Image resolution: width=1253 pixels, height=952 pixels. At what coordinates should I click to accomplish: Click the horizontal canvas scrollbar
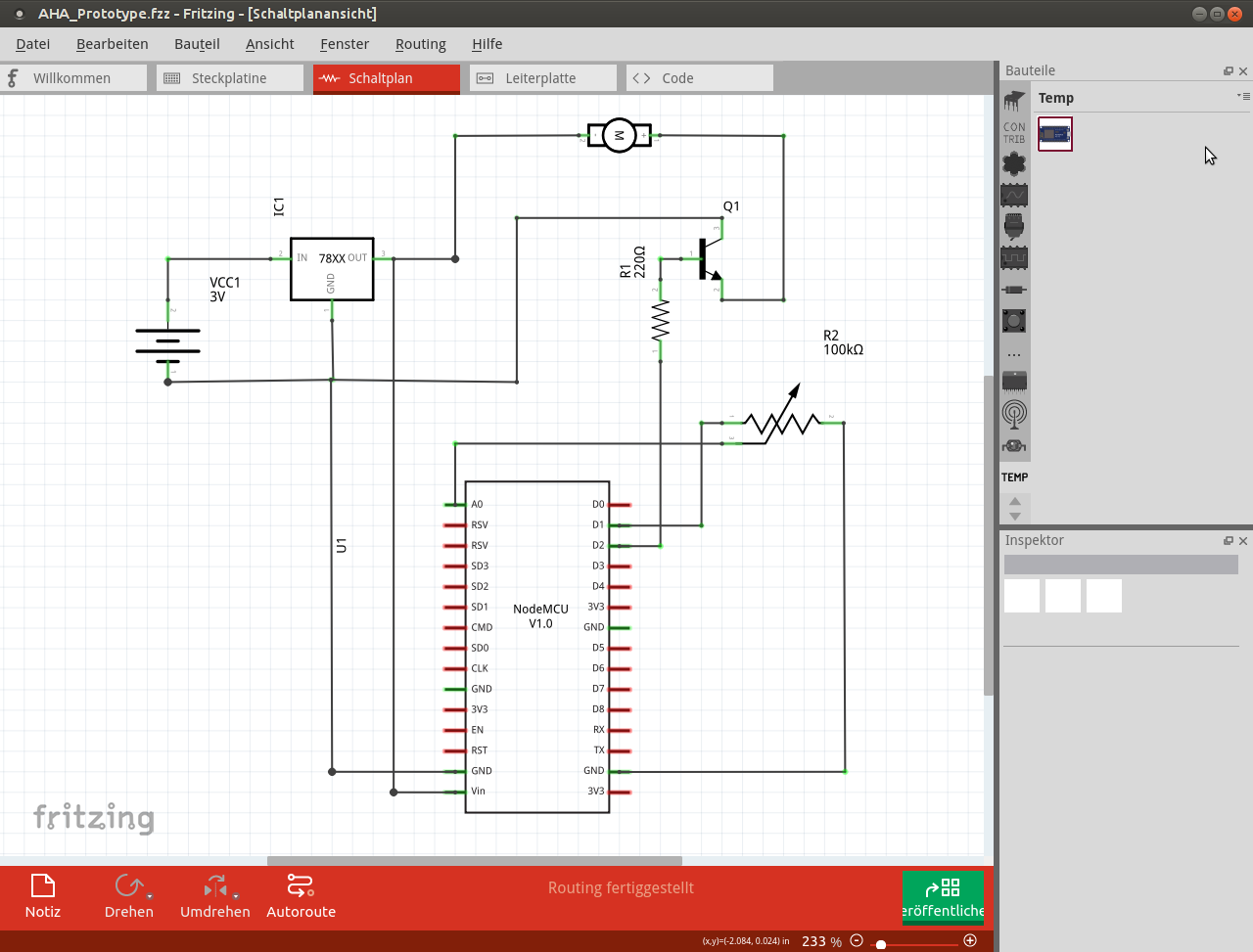coord(475,861)
